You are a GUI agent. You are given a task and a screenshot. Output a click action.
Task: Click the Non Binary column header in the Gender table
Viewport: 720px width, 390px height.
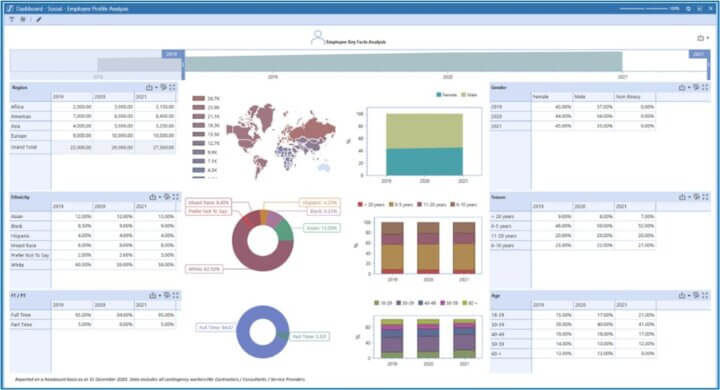coord(635,97)
